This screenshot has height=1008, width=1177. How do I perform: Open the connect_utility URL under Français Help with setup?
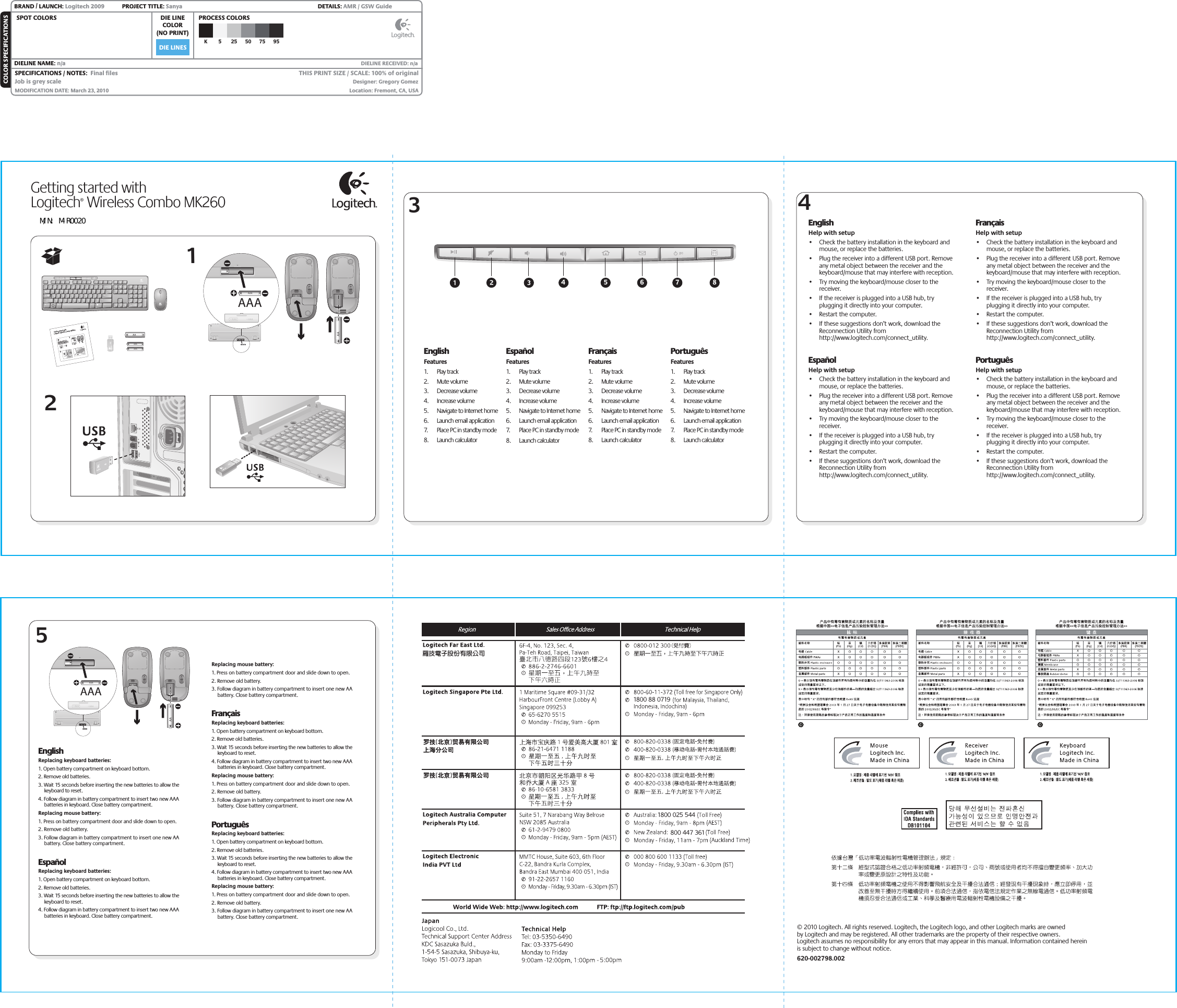click(x=1041, y=338)
